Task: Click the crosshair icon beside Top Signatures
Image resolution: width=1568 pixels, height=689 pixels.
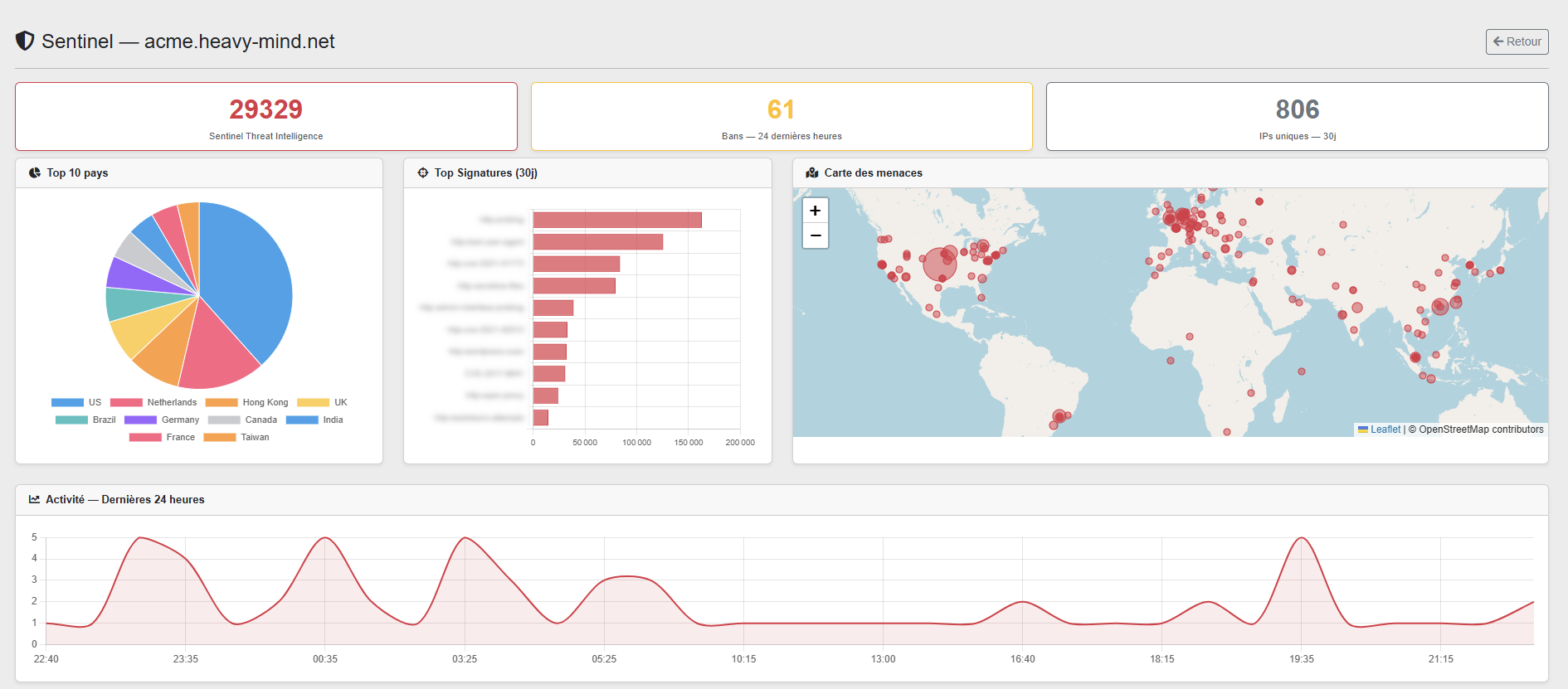Action: [x=423, y=172]
